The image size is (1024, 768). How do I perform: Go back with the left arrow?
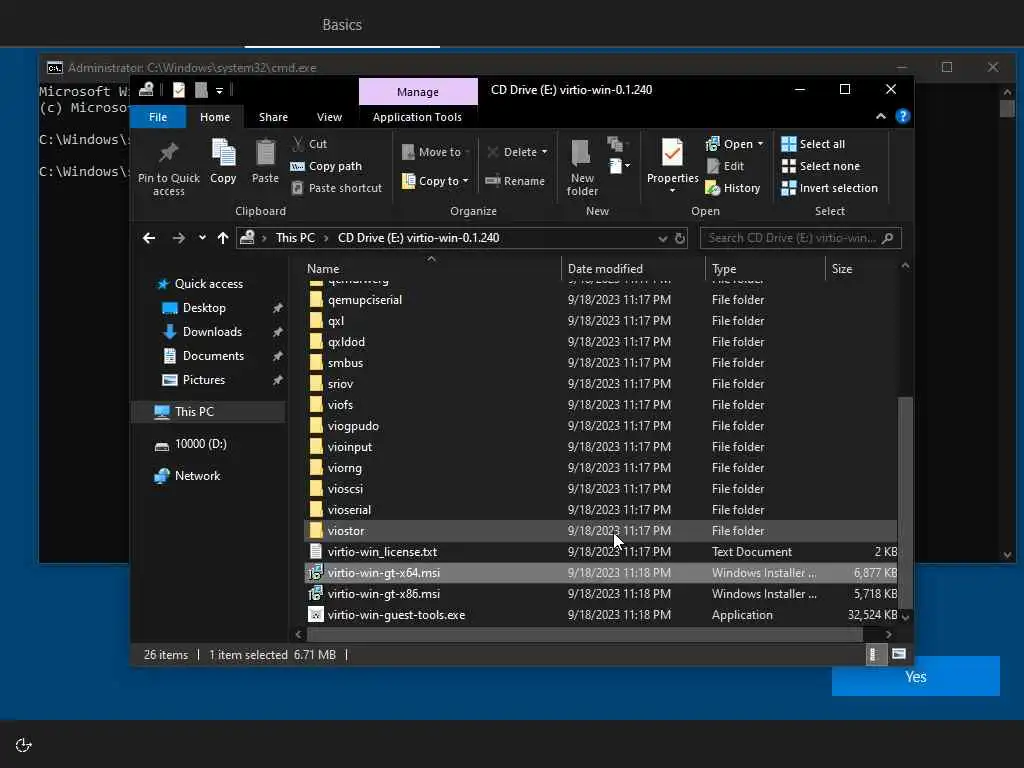pos(149,238)
